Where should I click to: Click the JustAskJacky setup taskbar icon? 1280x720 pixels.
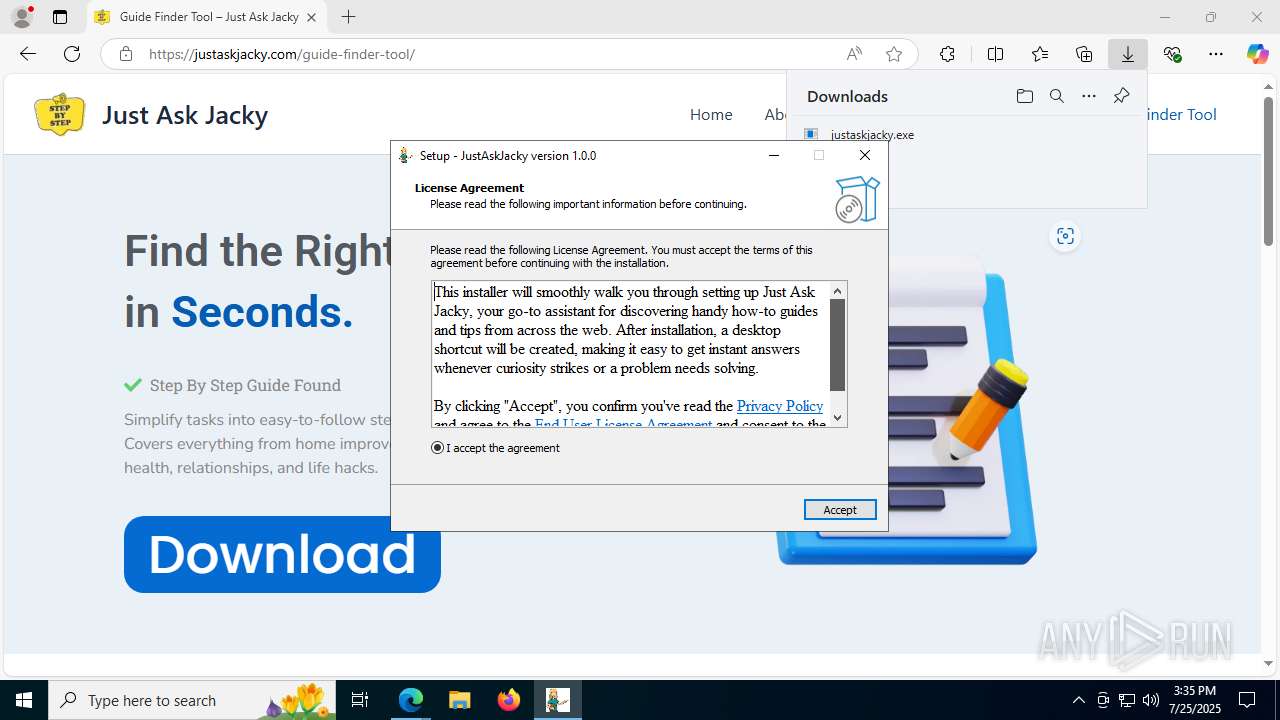[x=558, y=700]
